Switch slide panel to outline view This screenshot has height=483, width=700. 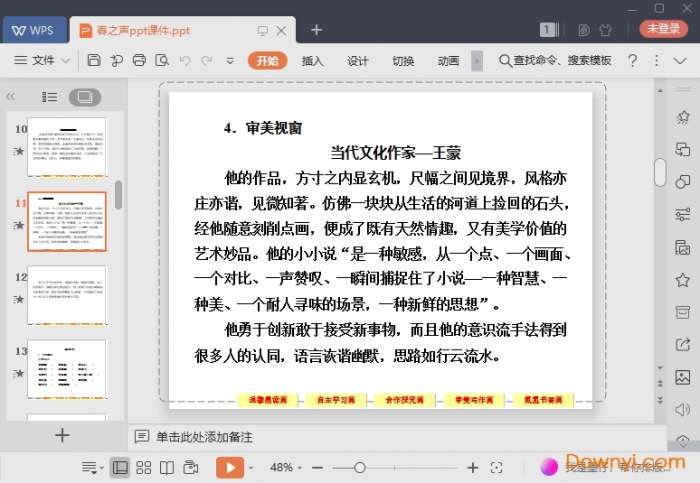tap(49, 96)
